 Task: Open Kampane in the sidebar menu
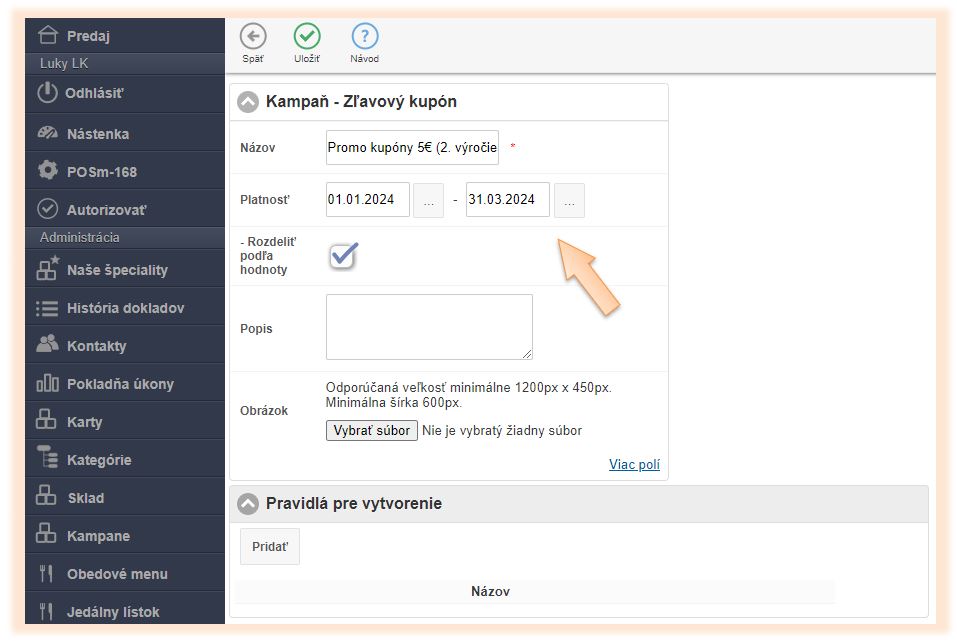(98, 536)
